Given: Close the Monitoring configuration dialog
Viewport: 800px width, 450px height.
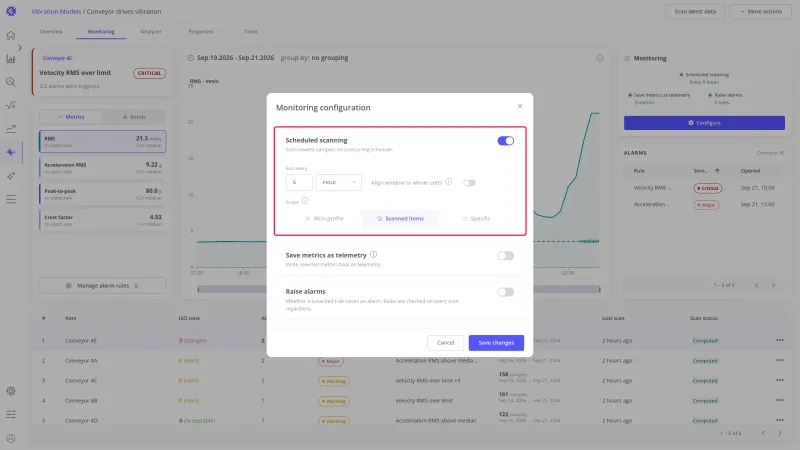Looking at the screenshot, I should [x=520, y=106].
